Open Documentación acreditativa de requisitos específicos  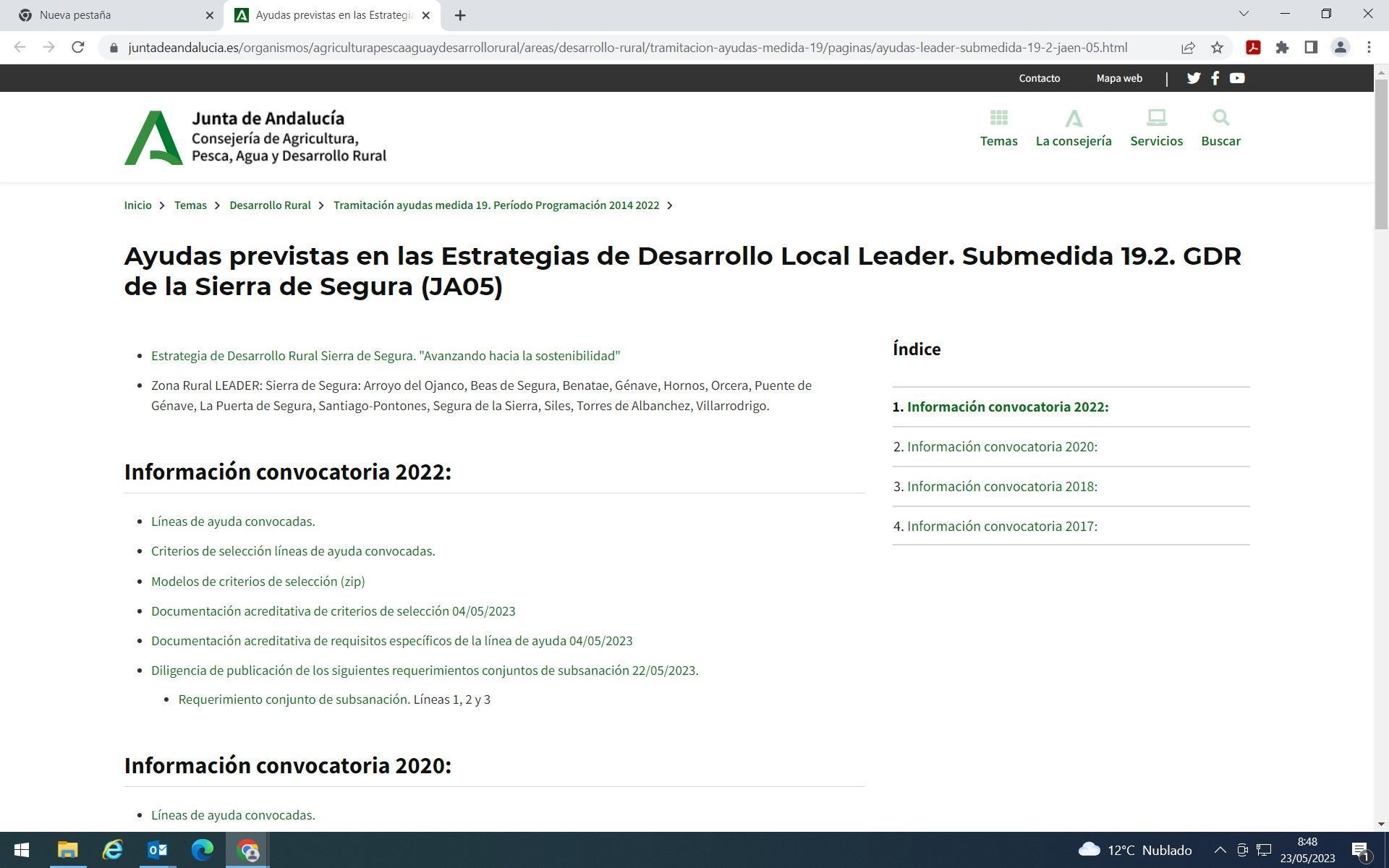(x=392, y=641)
